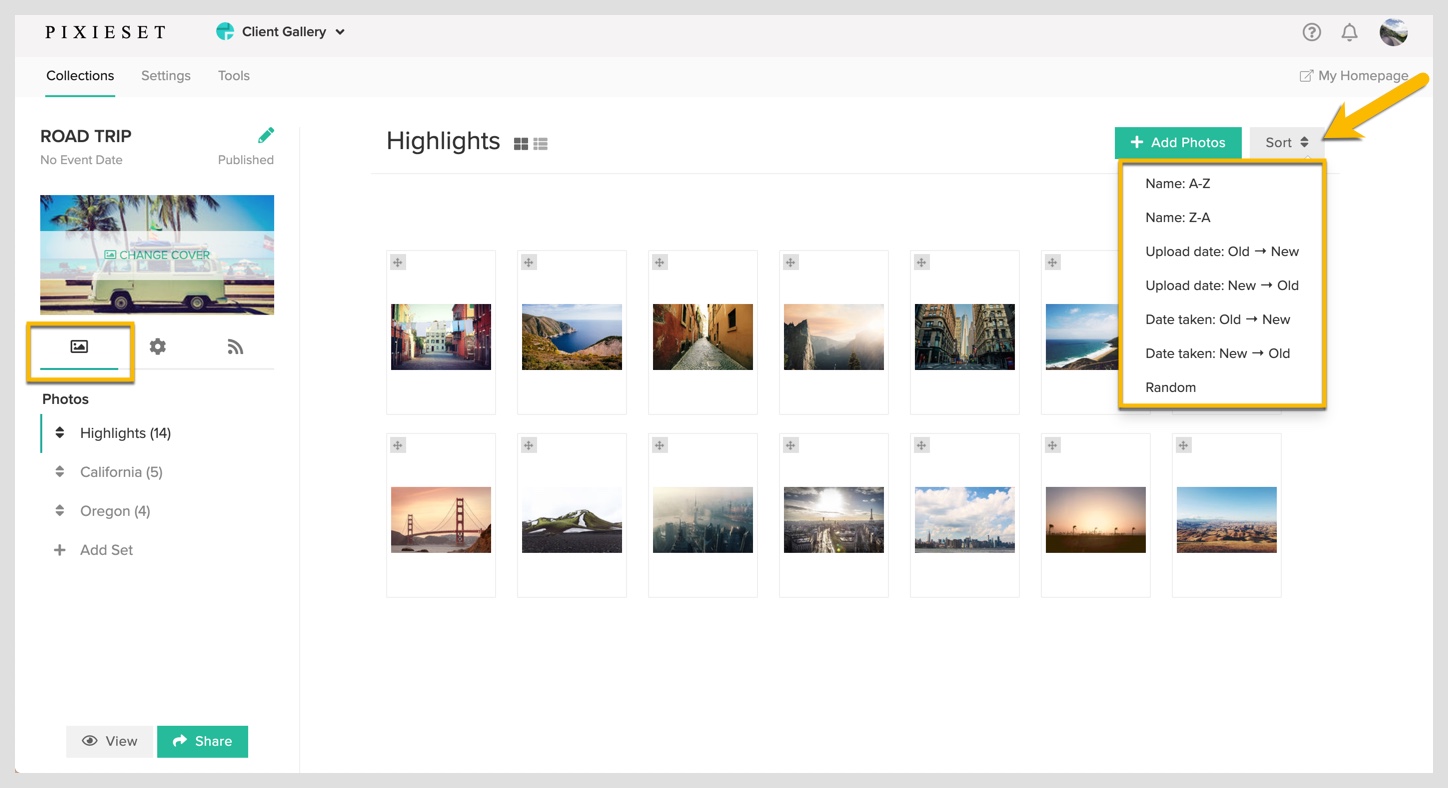Sort by Upload date: New to Old
The image size is (1448, 788).
[x=1222, y=285]
